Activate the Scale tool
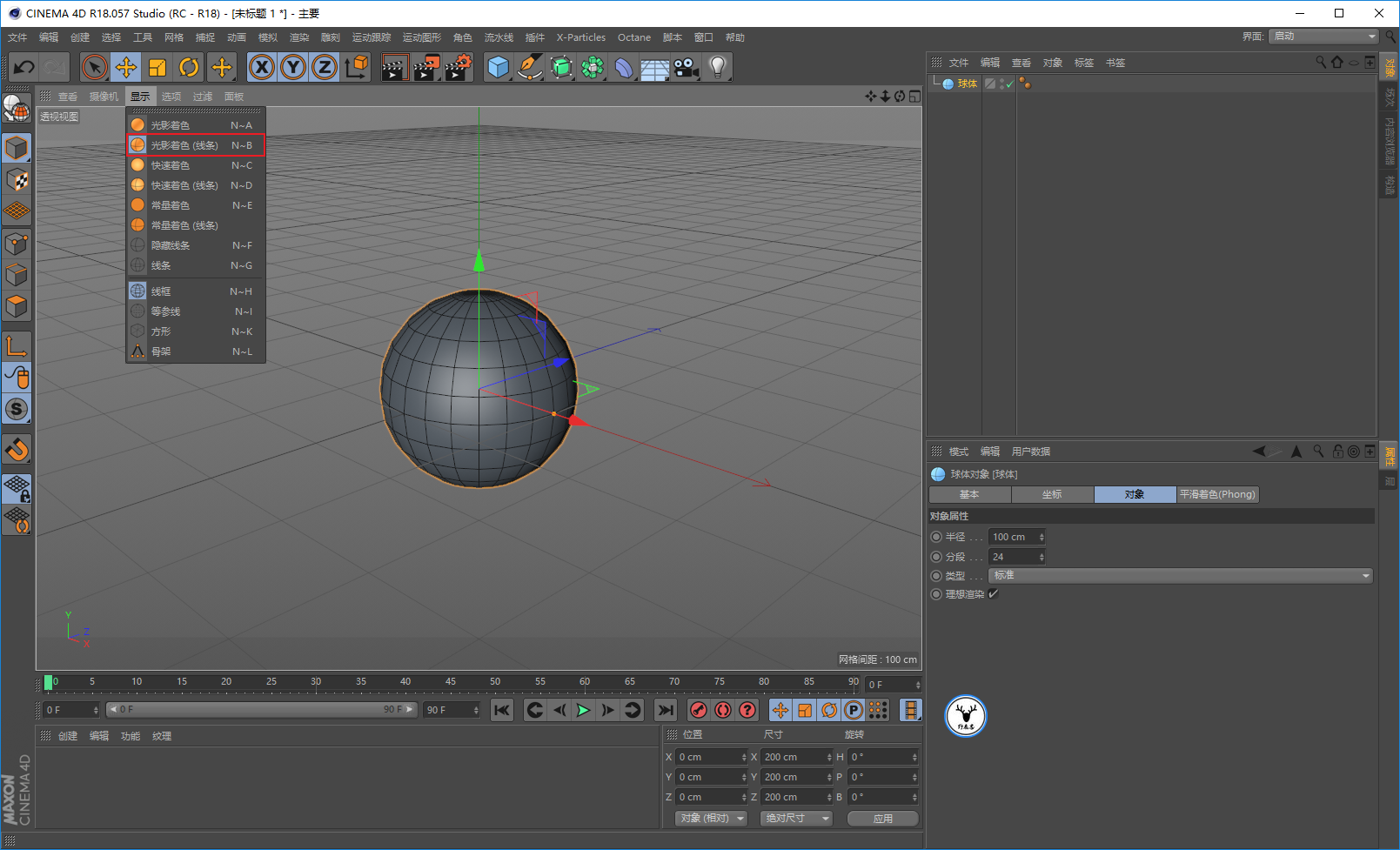1400x850 pixels. [x=157, y=67]
